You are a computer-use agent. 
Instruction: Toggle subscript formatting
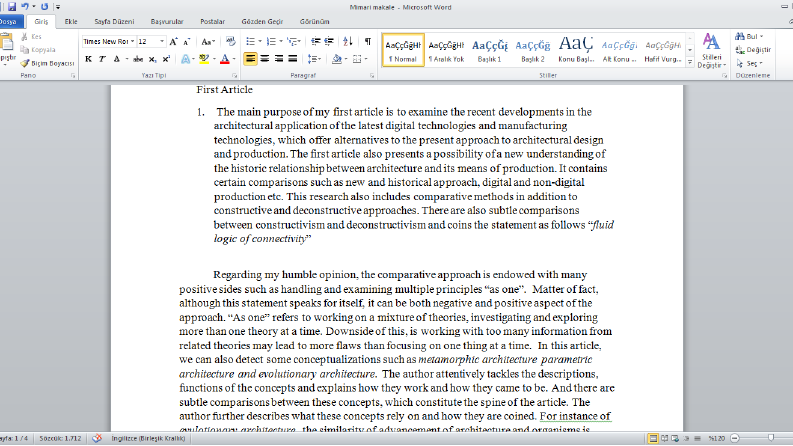coord(152,59)
